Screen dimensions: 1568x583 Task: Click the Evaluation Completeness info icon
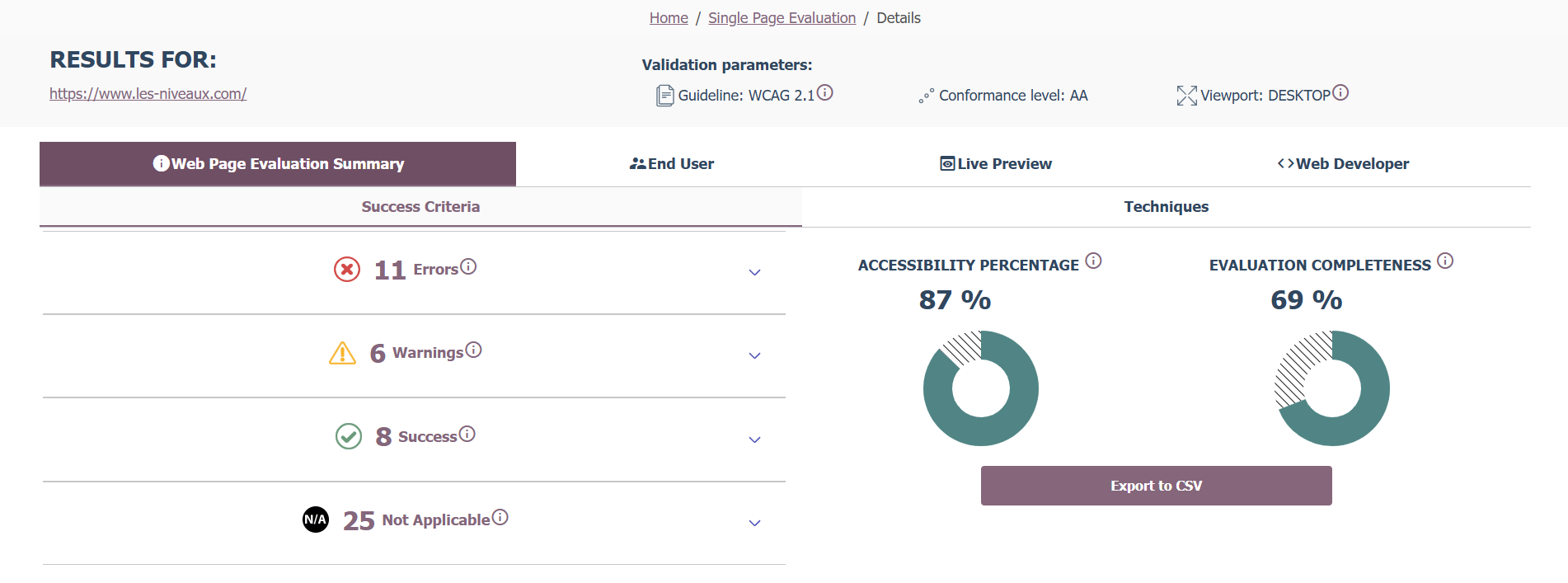click(1445, 261)
